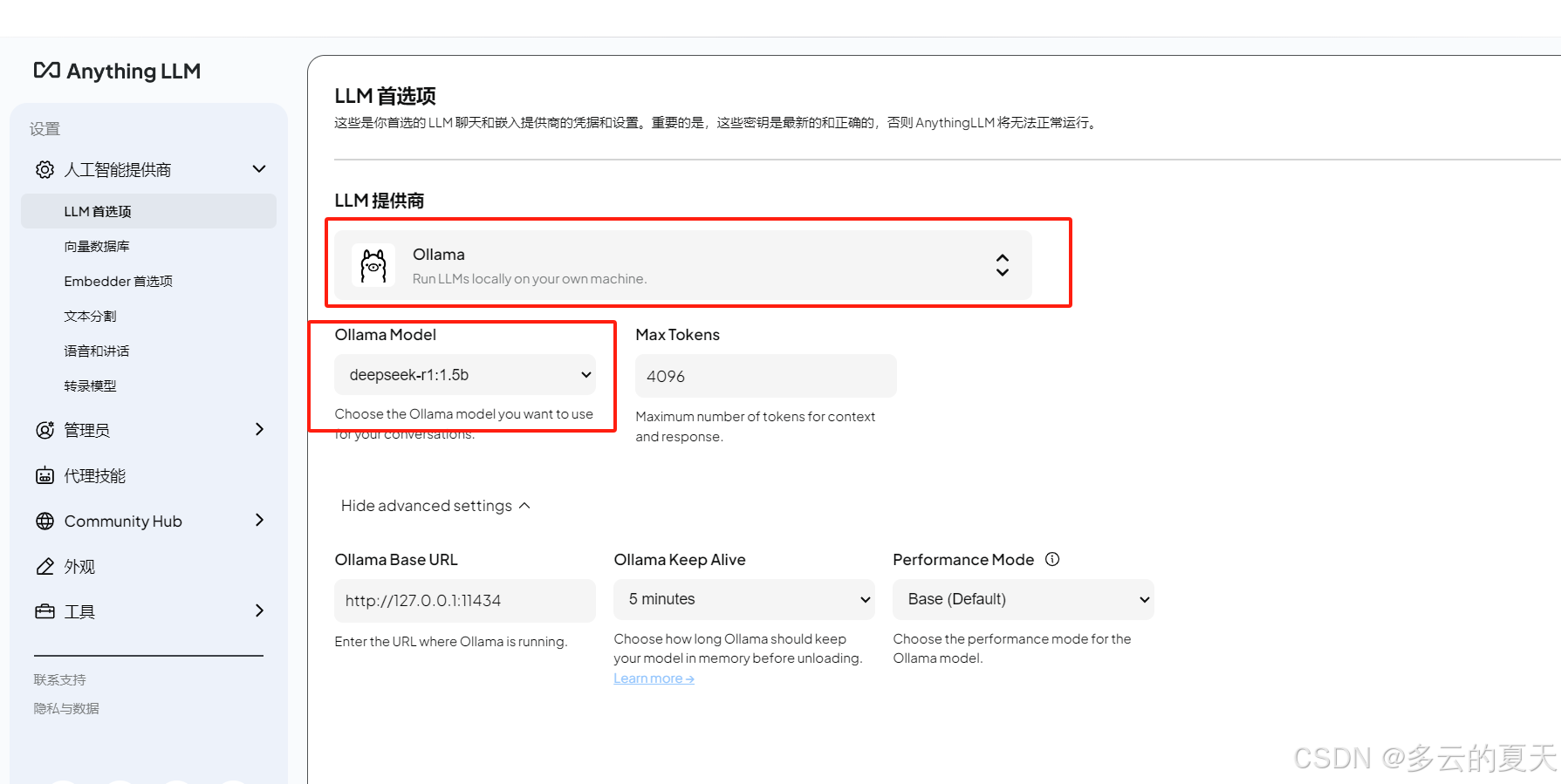Image resolution: width=1561 pixels, height=784 pixels.
Task: Expand the Community Hub chevron
Action: click(259, 520)
